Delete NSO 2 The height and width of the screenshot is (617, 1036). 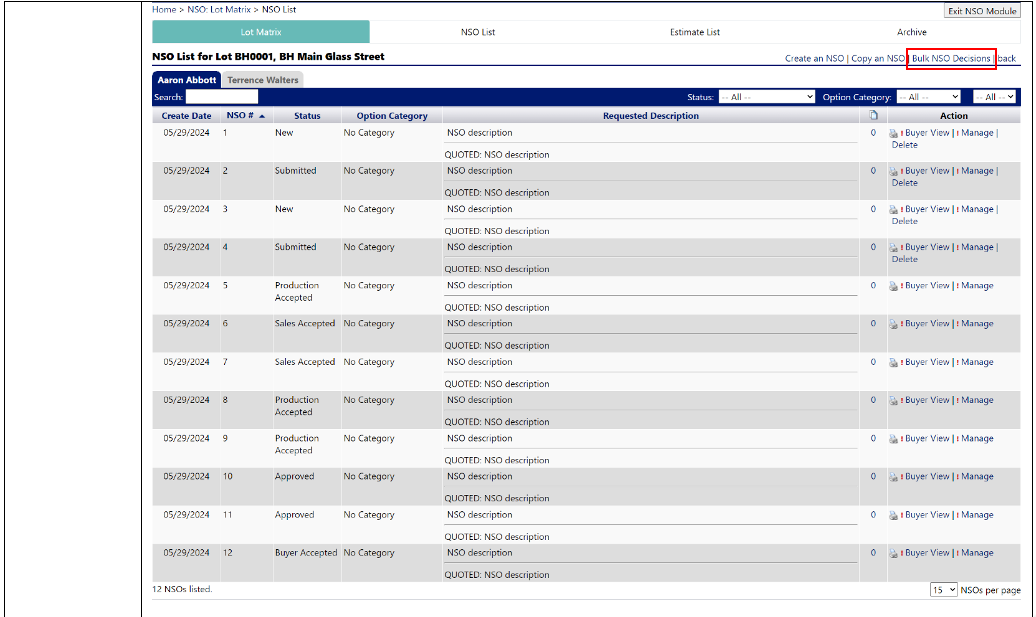click(905, 183)
